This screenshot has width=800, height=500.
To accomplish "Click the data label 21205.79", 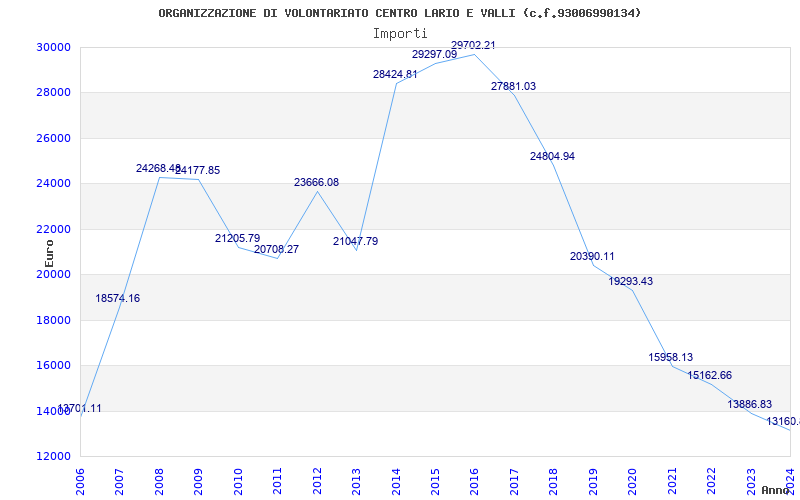I will click(x=238, y=238).
